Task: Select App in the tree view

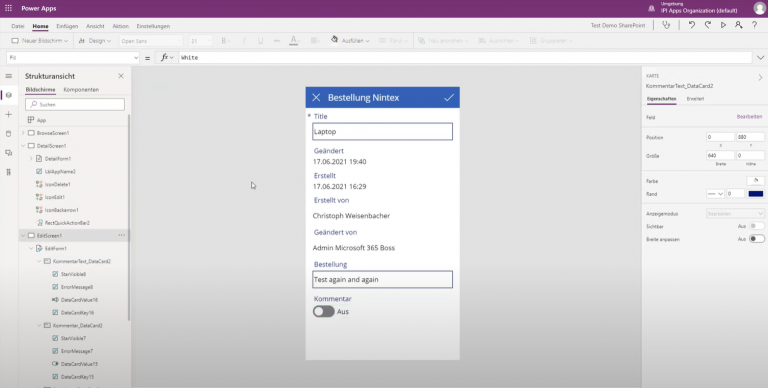Action: [x=41, y=120]
